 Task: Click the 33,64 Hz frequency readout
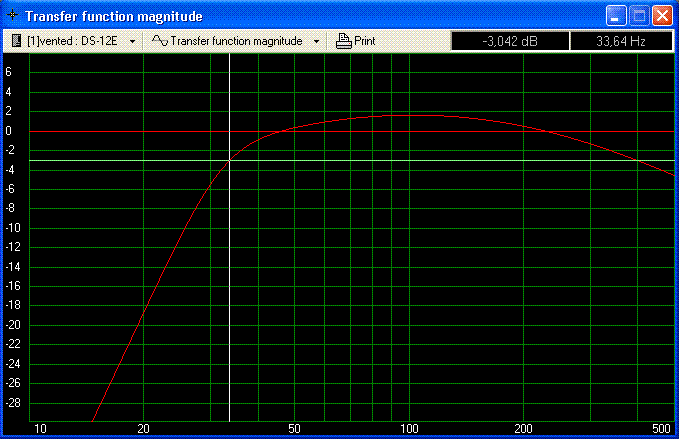click(621, 41)
